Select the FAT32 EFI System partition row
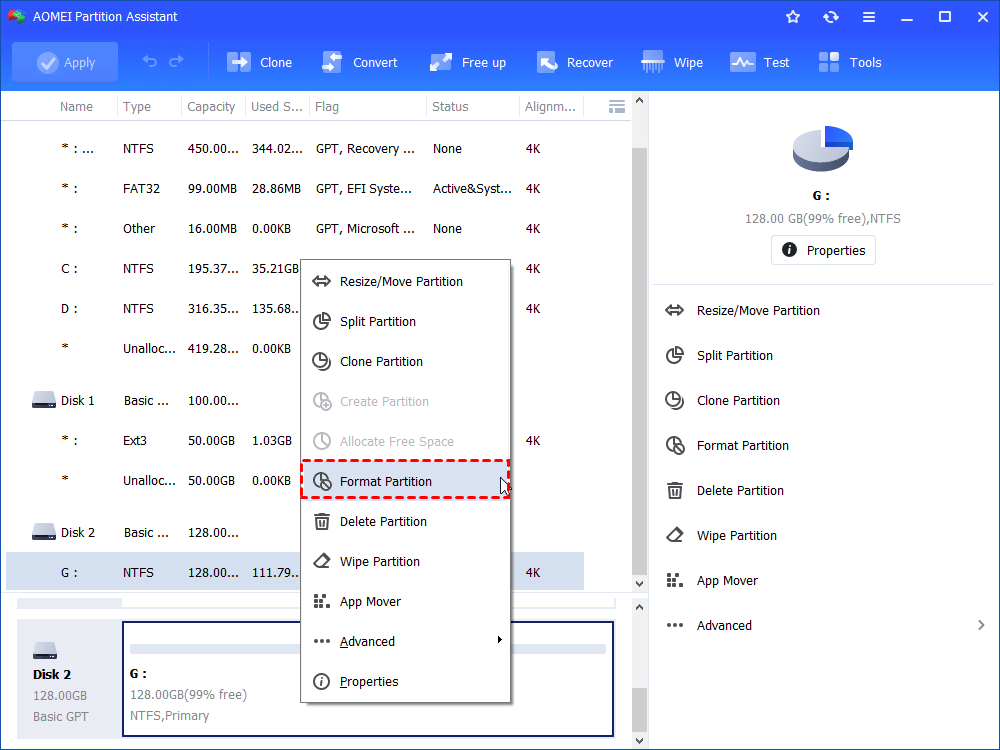This screenshot has width=1000, height=750. coord(295,189)
